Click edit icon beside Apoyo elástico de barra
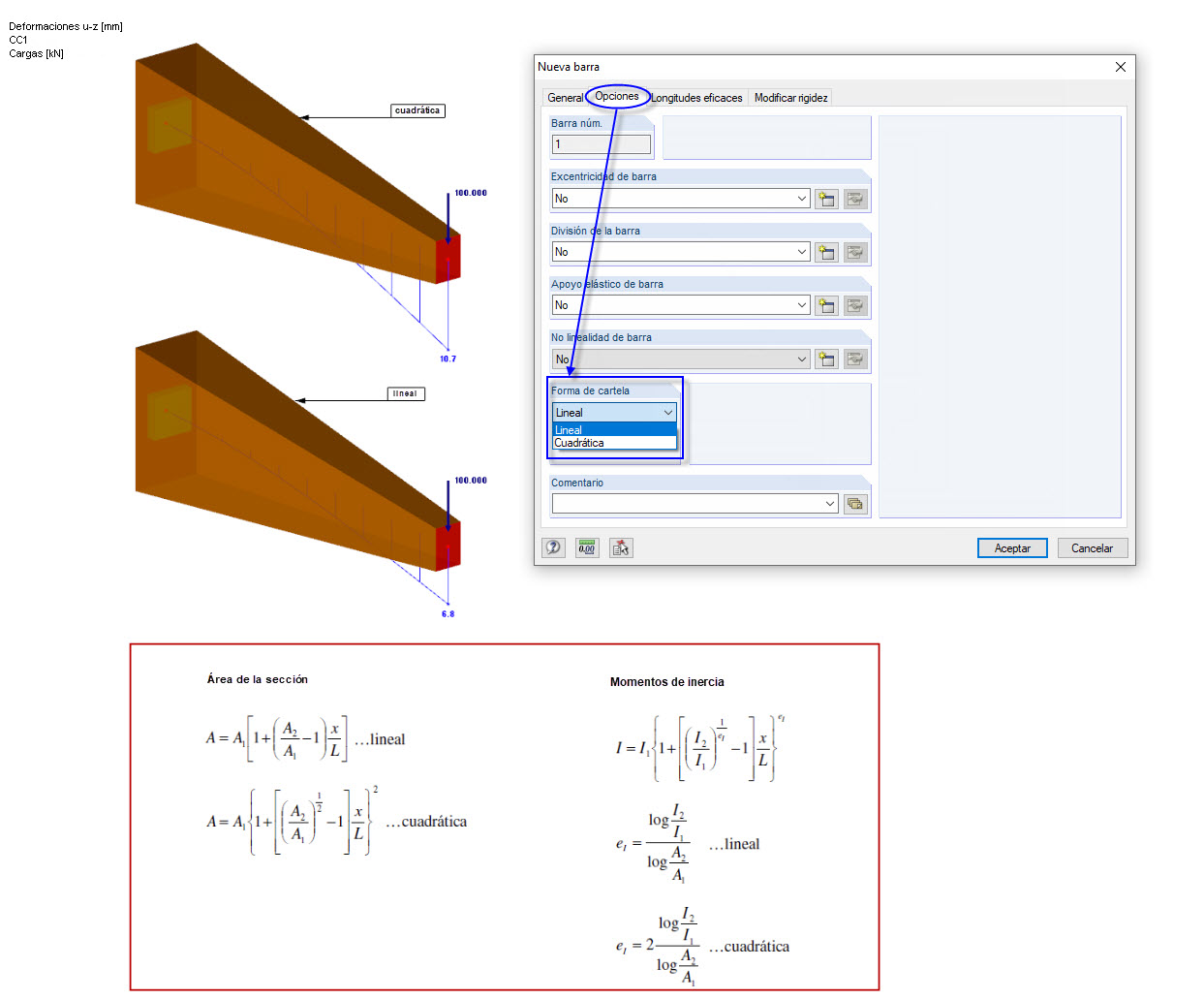1204x999 pixels. coord(855,305)
